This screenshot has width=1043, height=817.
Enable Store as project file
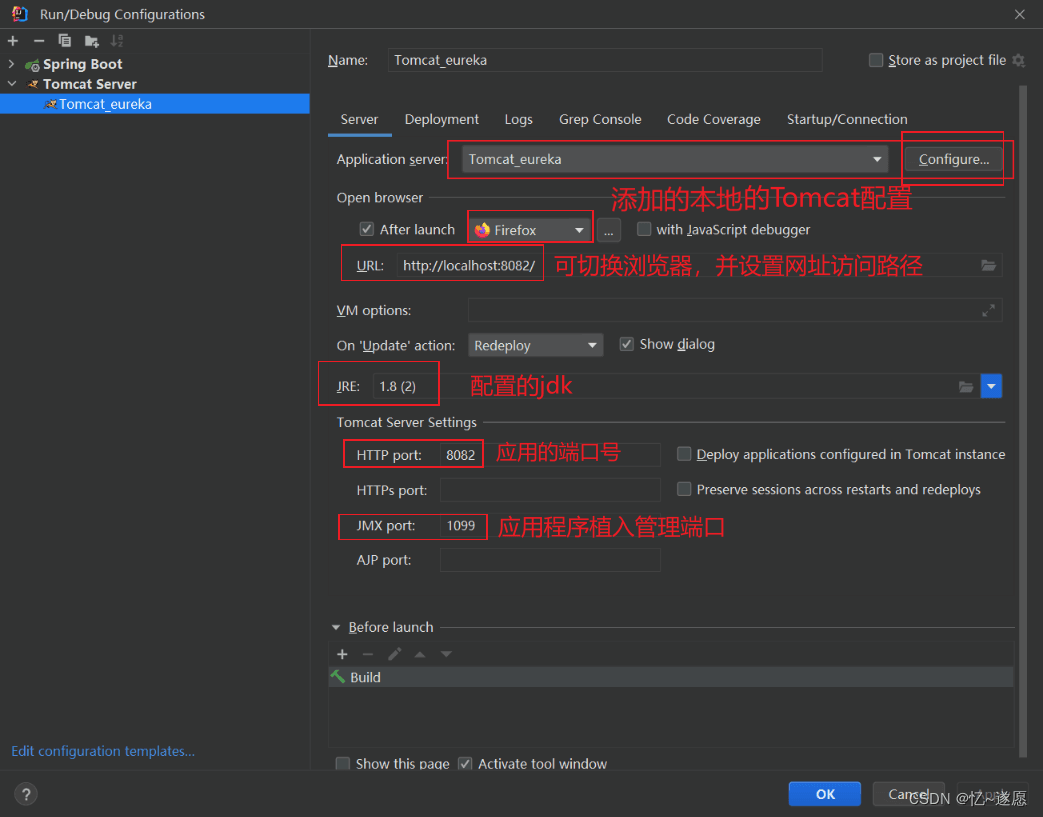(876, 61)
